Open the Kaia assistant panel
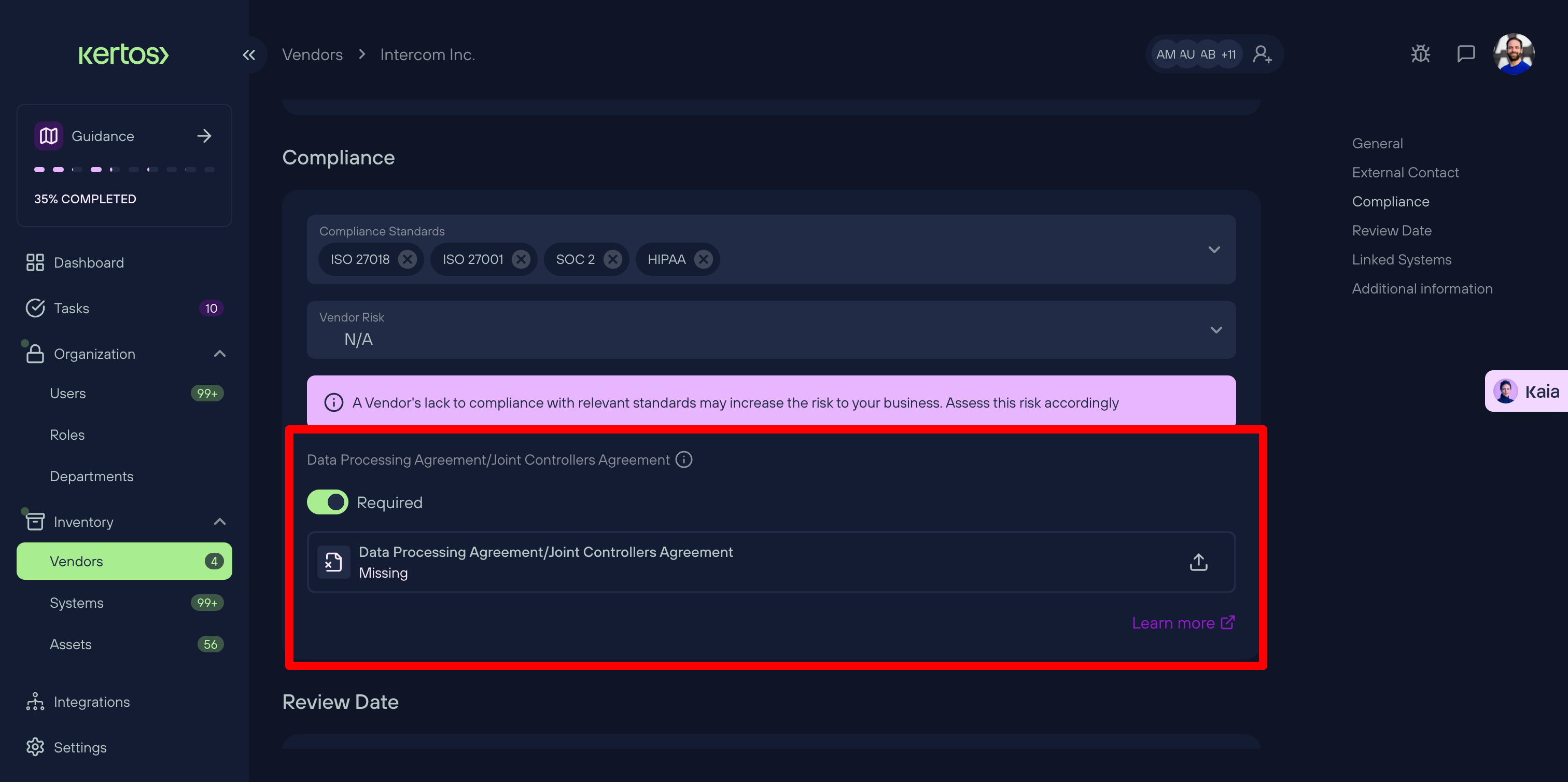This screenshot has height=782, width=1568. tap(1528, 392)
